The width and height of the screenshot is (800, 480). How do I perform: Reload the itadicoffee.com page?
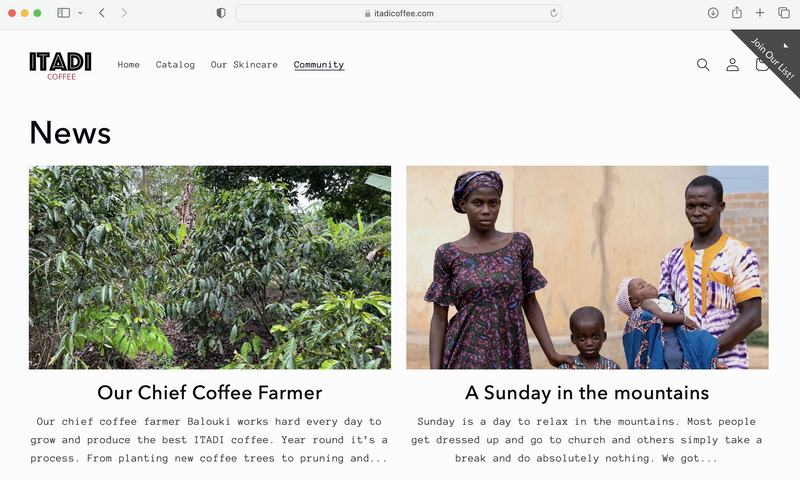(553, 13)
